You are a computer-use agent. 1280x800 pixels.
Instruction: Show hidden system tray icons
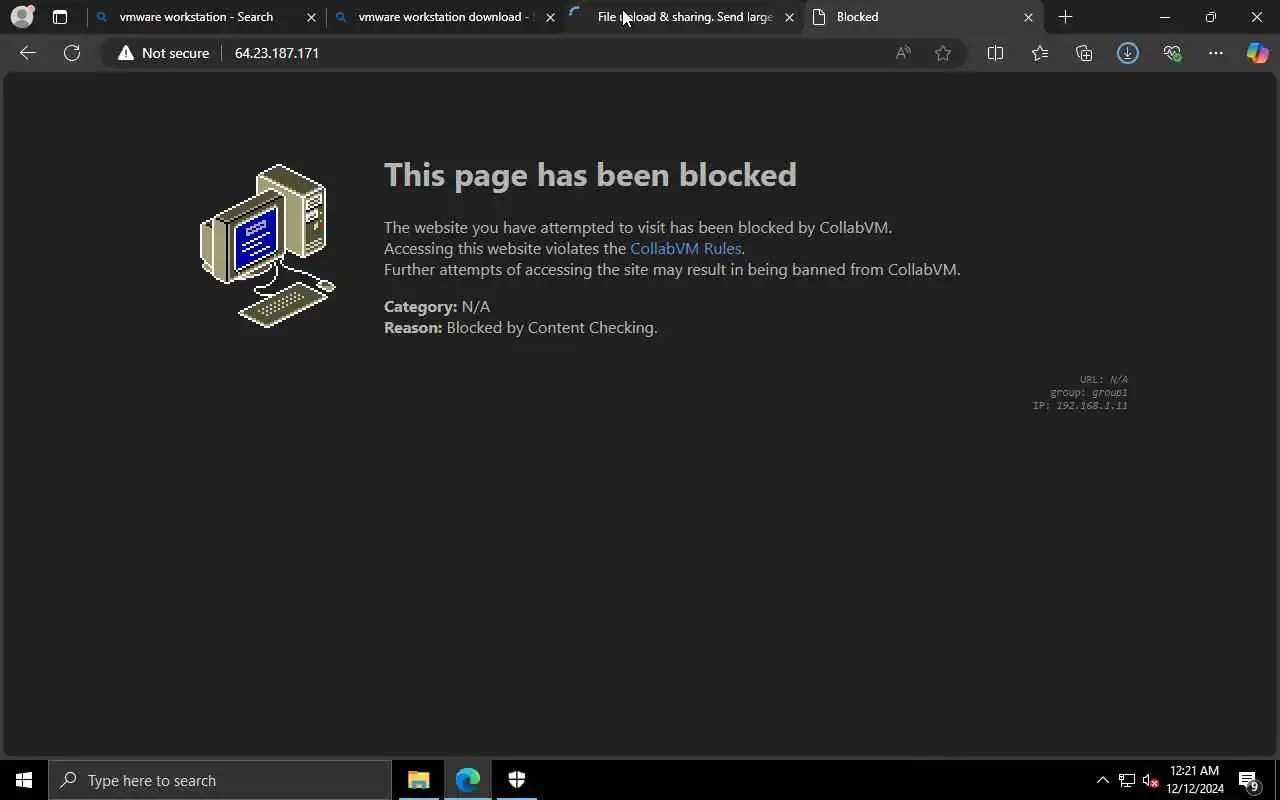(1102, 780)
